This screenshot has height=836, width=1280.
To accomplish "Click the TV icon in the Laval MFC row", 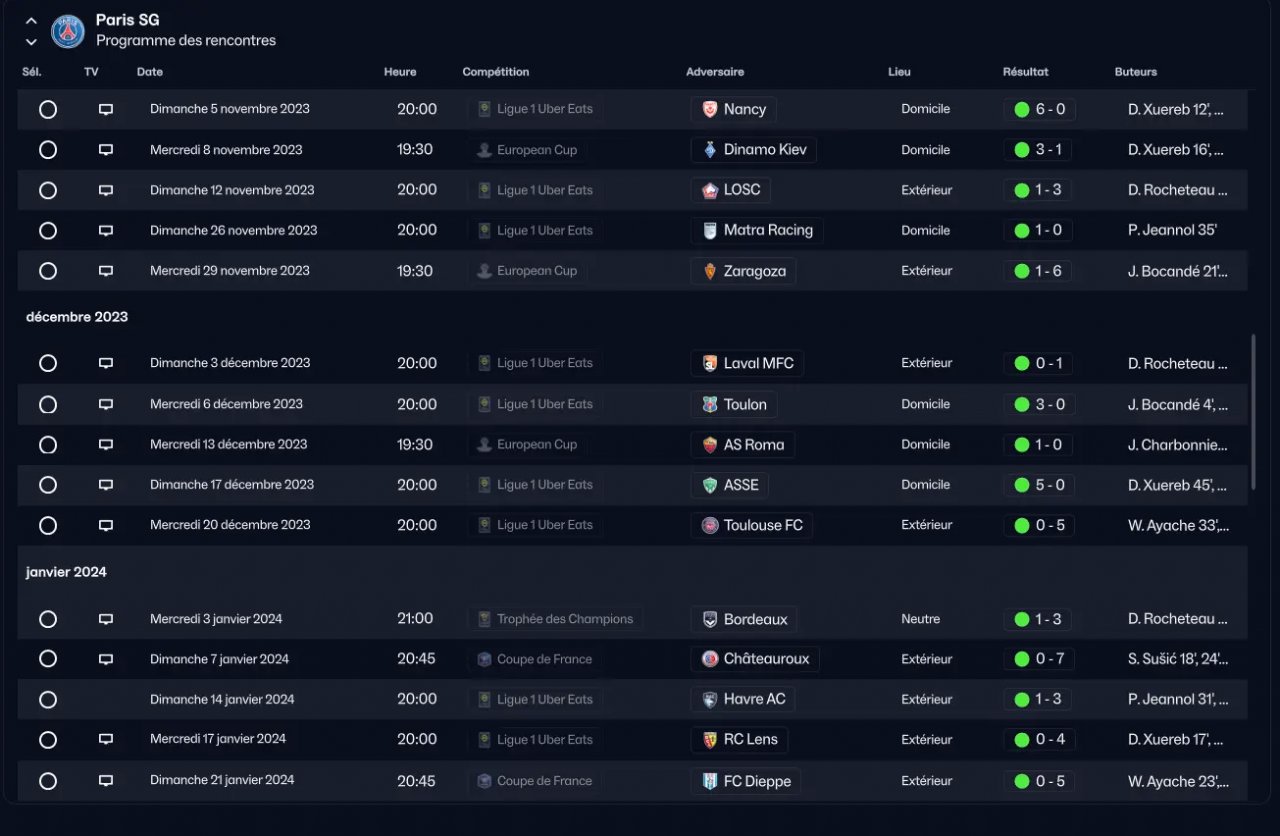I will [106, 364].
